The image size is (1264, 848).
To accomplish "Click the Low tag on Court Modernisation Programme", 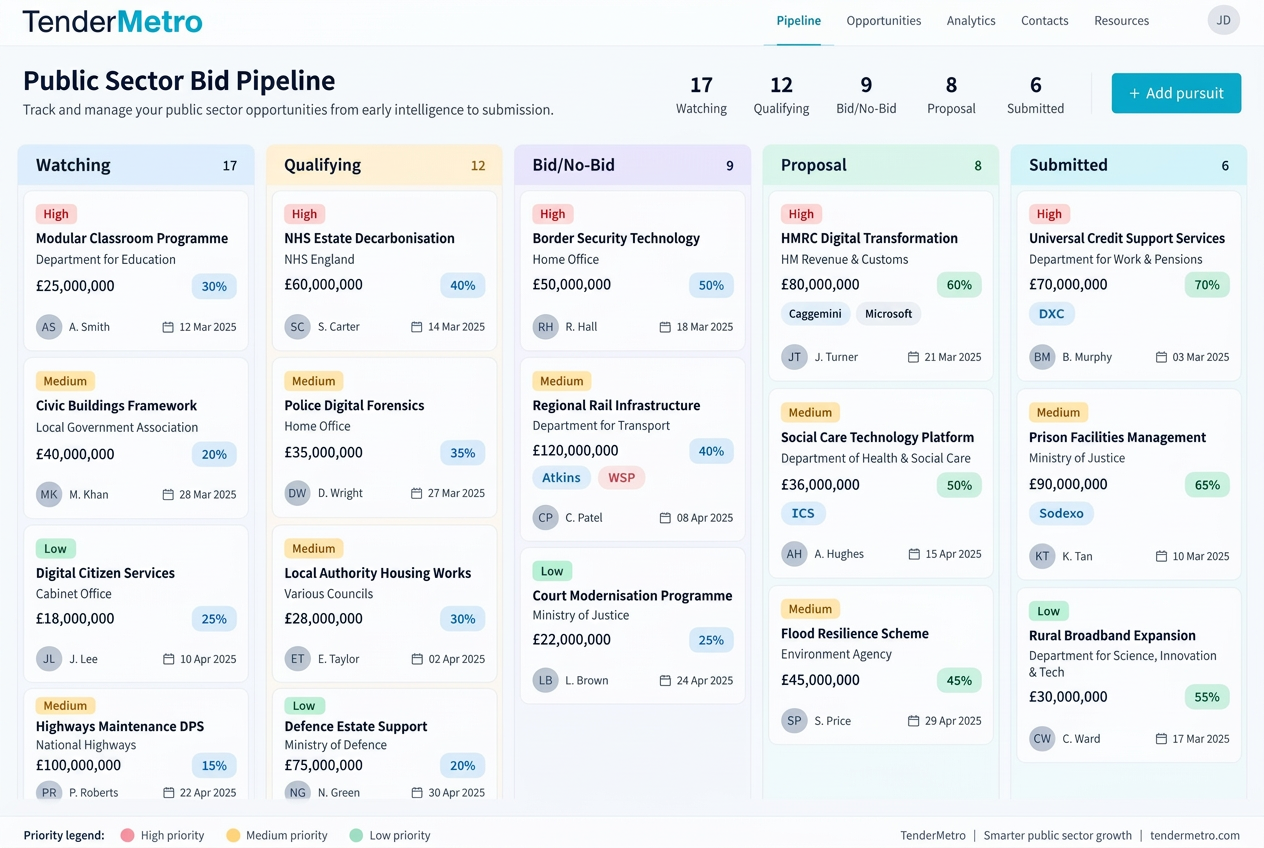I will tap(552, 571).
